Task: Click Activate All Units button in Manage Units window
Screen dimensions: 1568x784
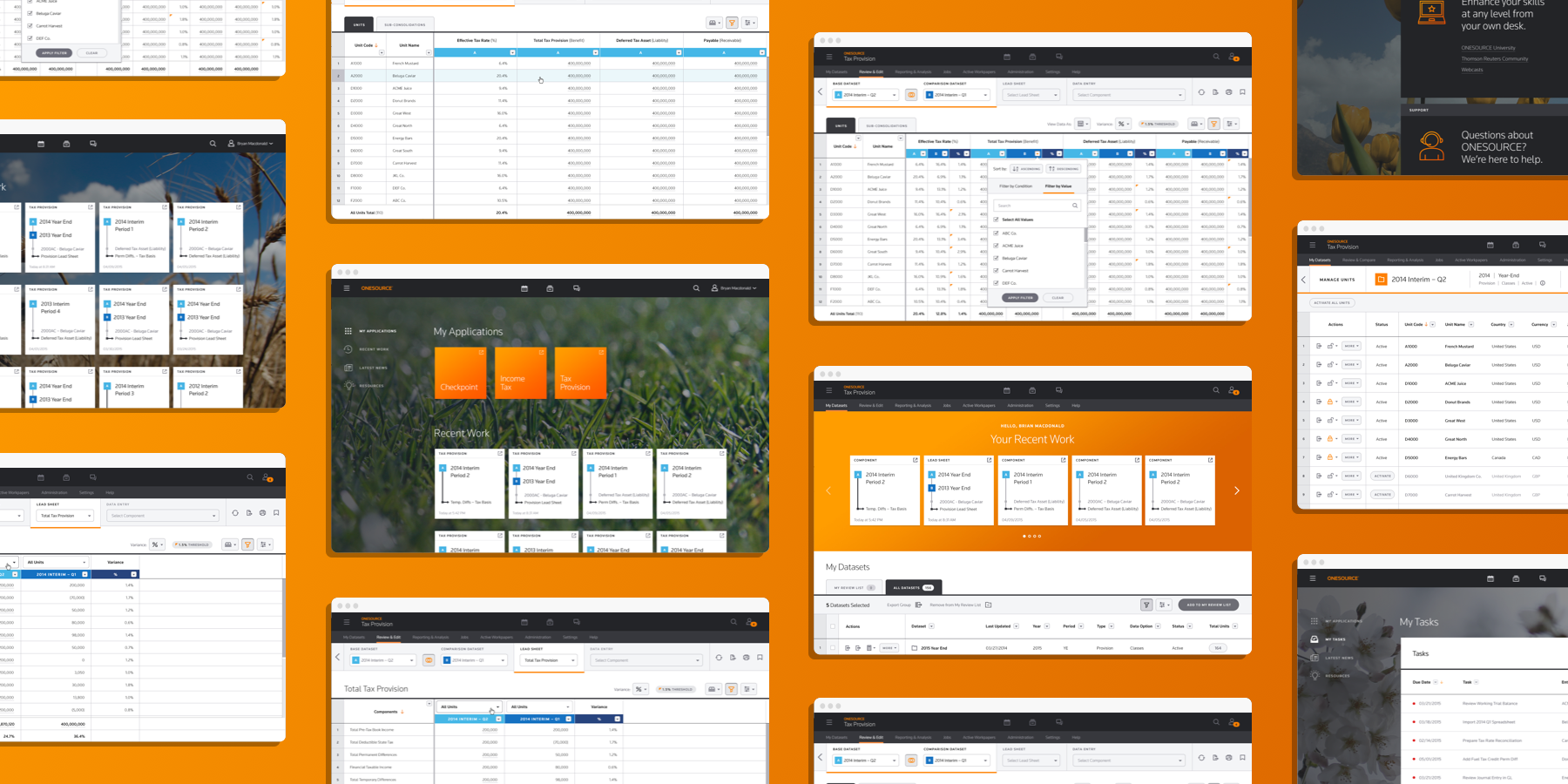Action: click(x=1333, y=302)
